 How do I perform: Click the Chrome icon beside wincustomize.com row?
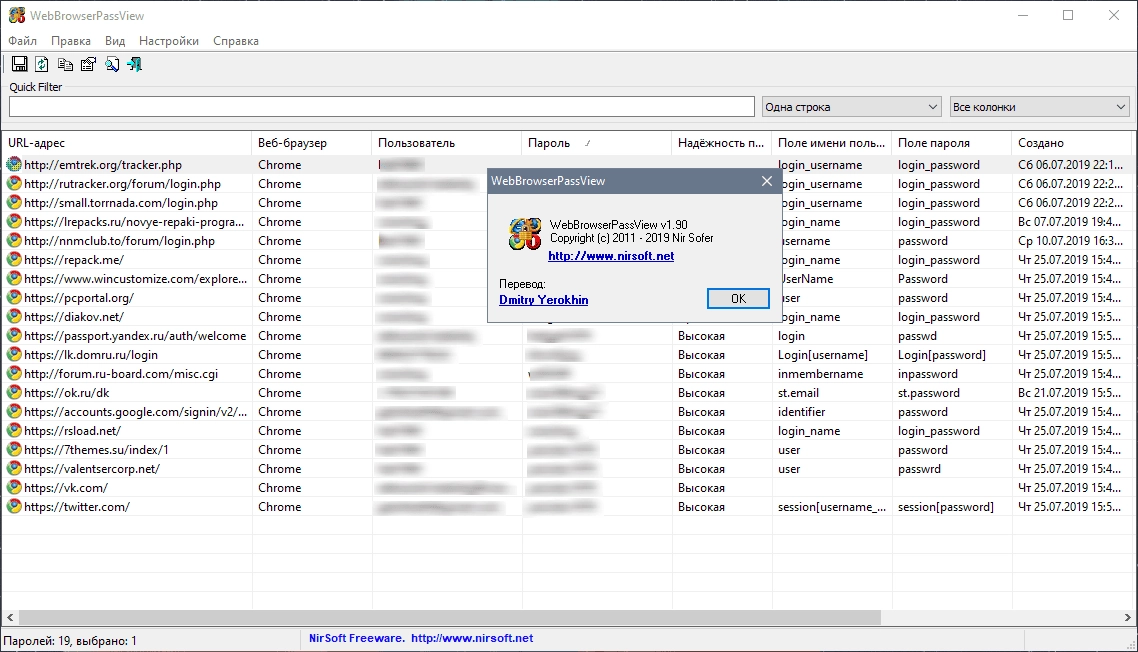coord(14,278)
